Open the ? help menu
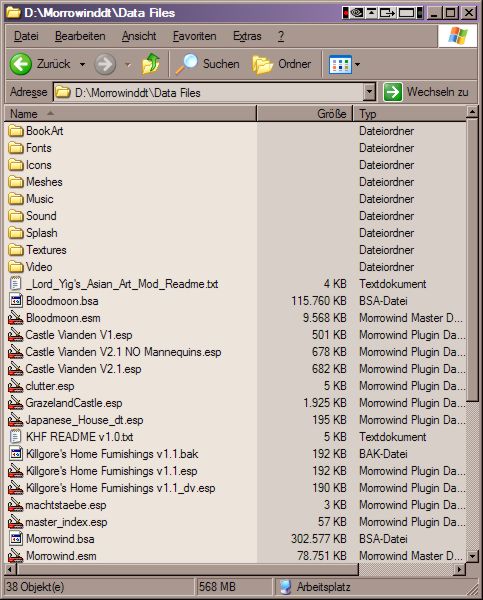This screenshot has height=600, width=483. (281, 36)
